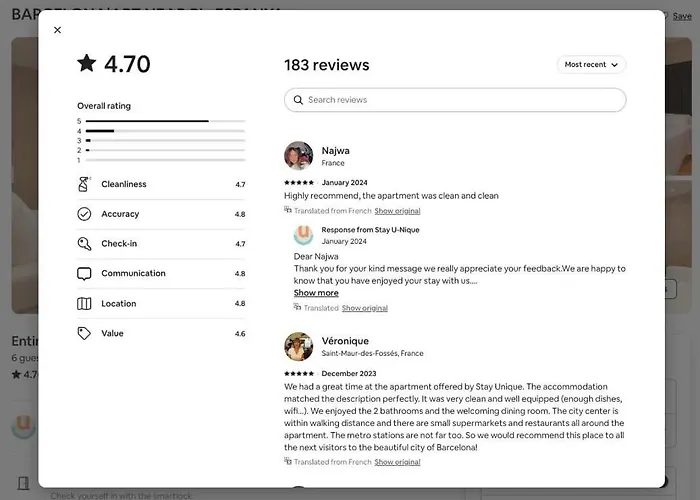This screenshot has height=500, width=700.
Task: Expand host response with Show more
Action: tap(316, 293)
